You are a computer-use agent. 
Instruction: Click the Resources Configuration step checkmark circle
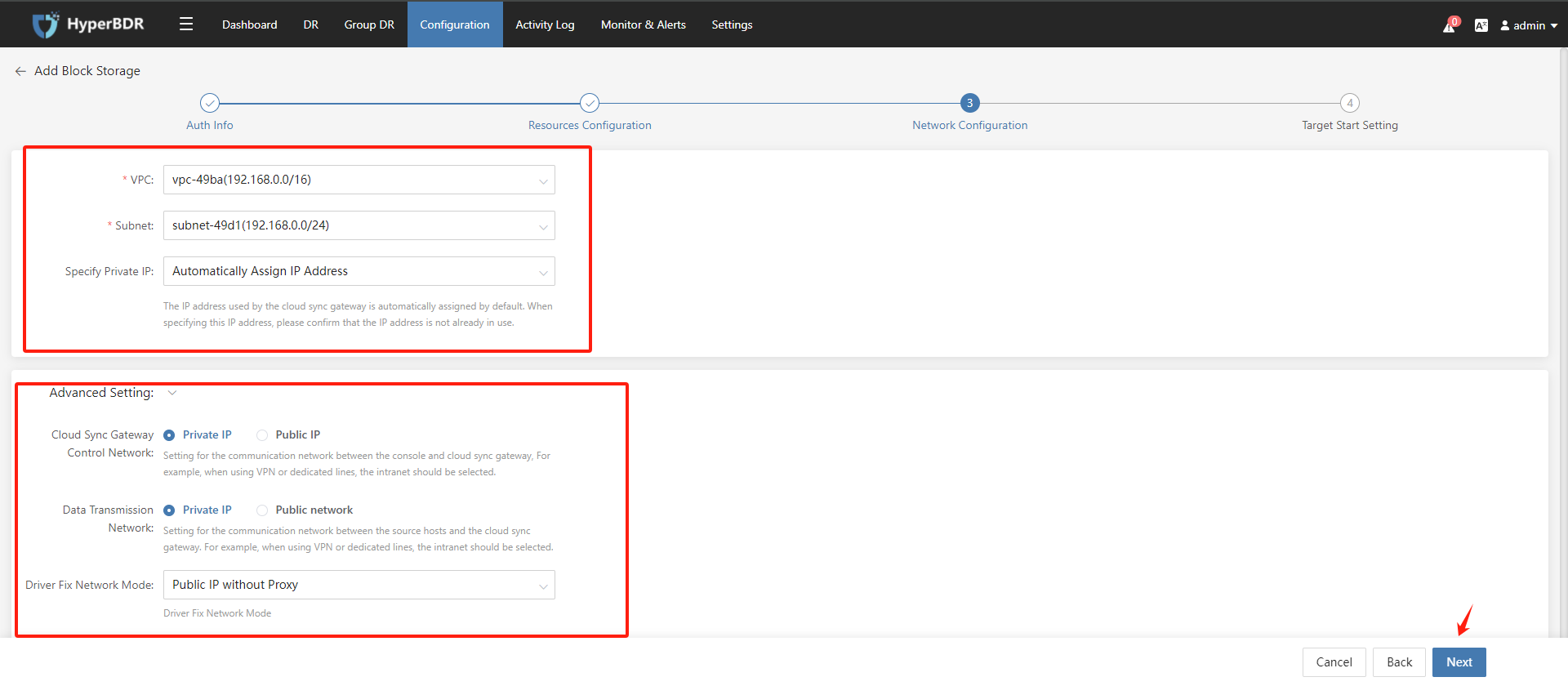(590, 103)
